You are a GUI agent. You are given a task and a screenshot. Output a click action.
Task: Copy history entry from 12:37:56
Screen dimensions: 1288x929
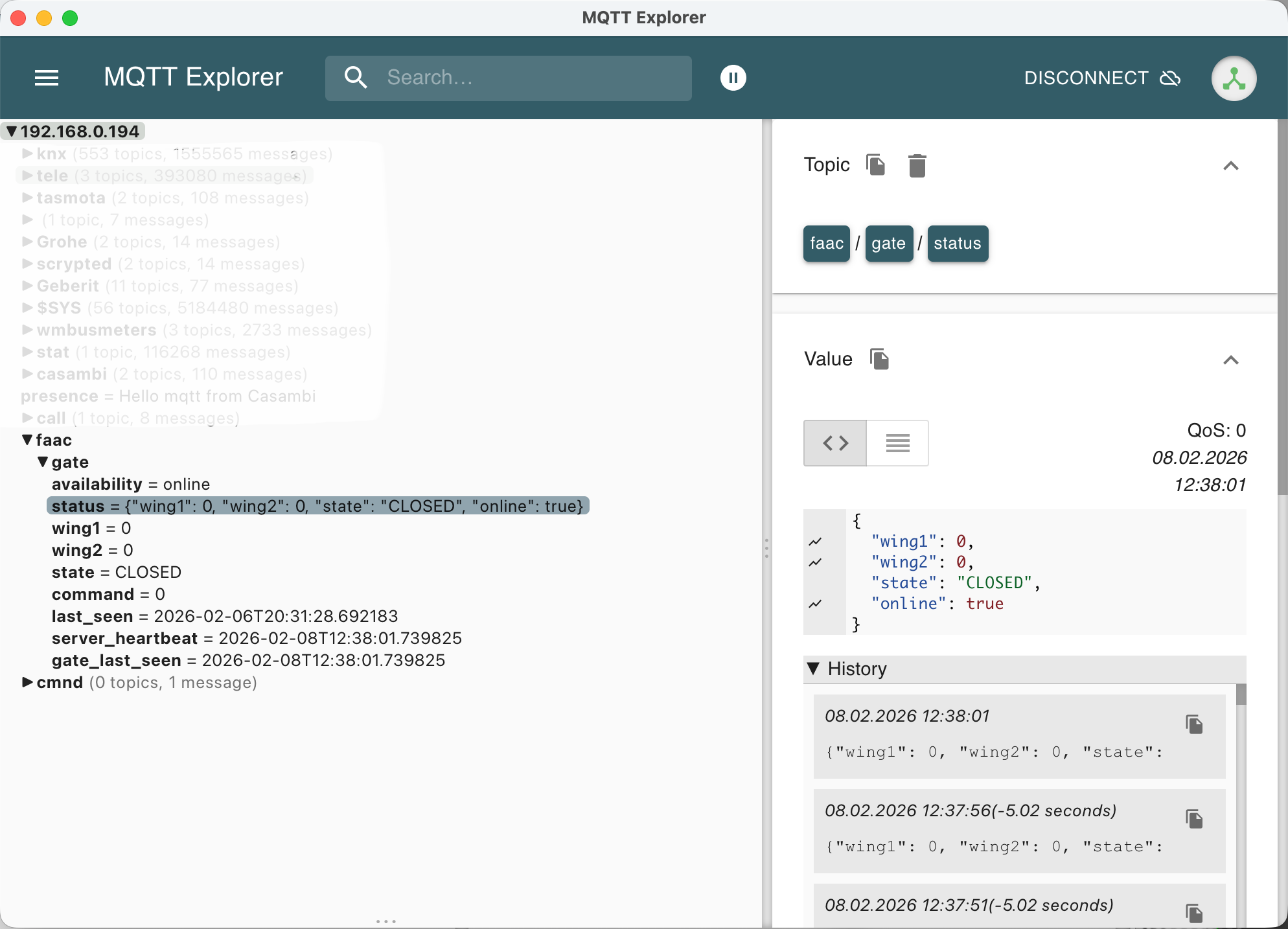point(1194,819)
